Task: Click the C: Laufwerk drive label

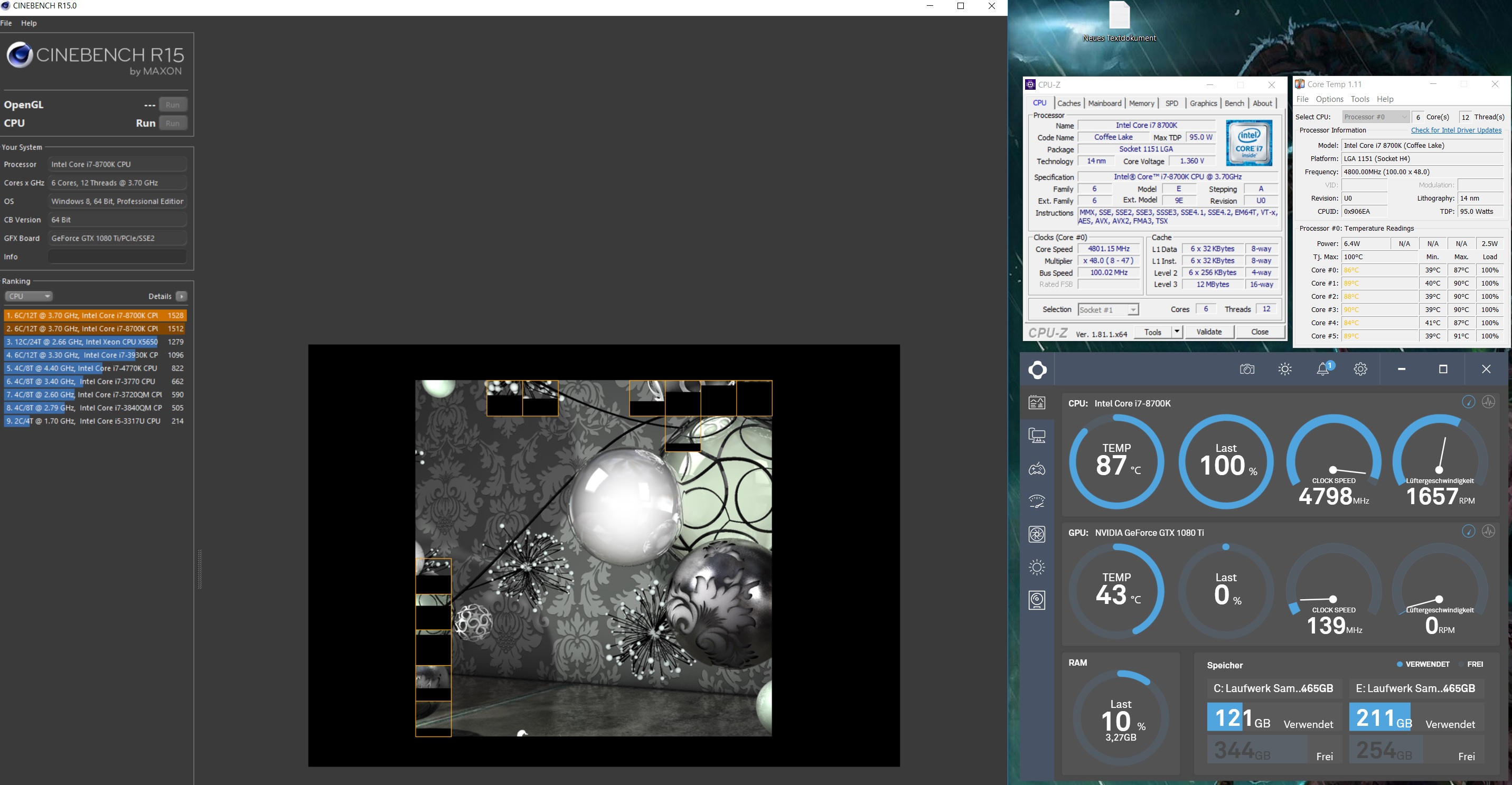Action: pyautogui.click(x=1273, y=688)
